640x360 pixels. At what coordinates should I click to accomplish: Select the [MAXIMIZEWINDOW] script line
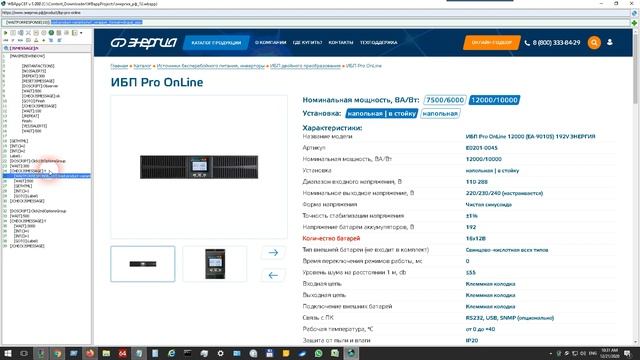27,56
